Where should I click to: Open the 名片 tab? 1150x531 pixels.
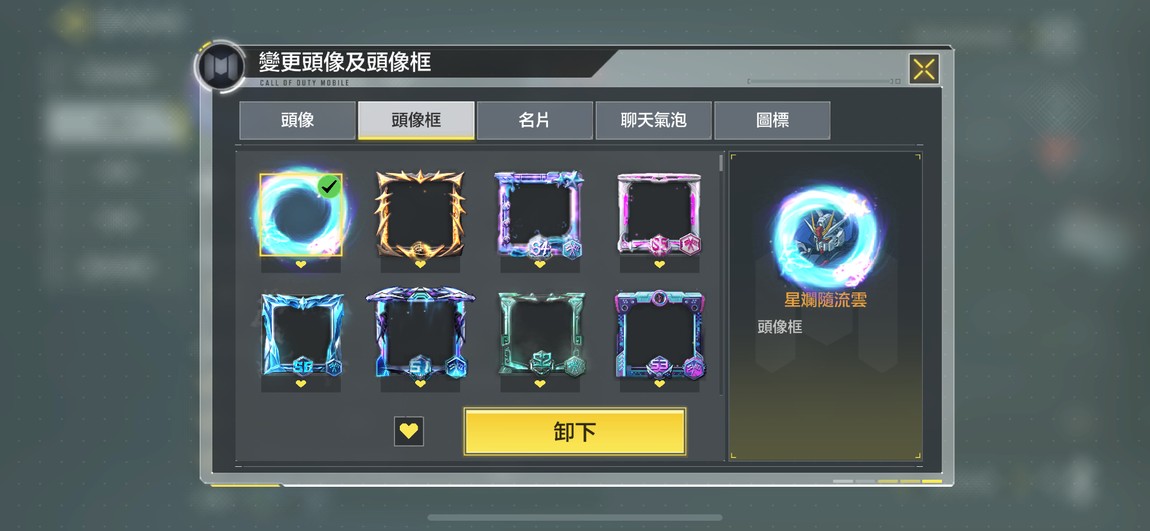tap(535, 120)
